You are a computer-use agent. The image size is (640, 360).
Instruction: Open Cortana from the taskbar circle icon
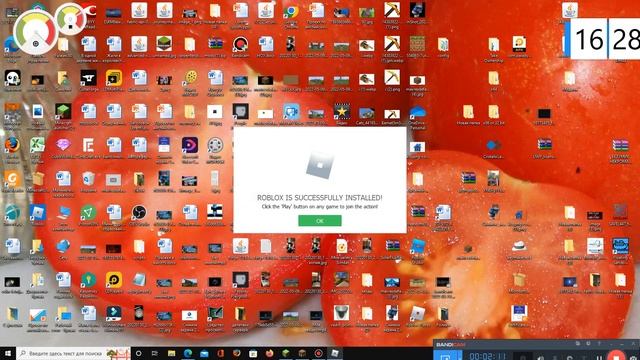point(138,353)
